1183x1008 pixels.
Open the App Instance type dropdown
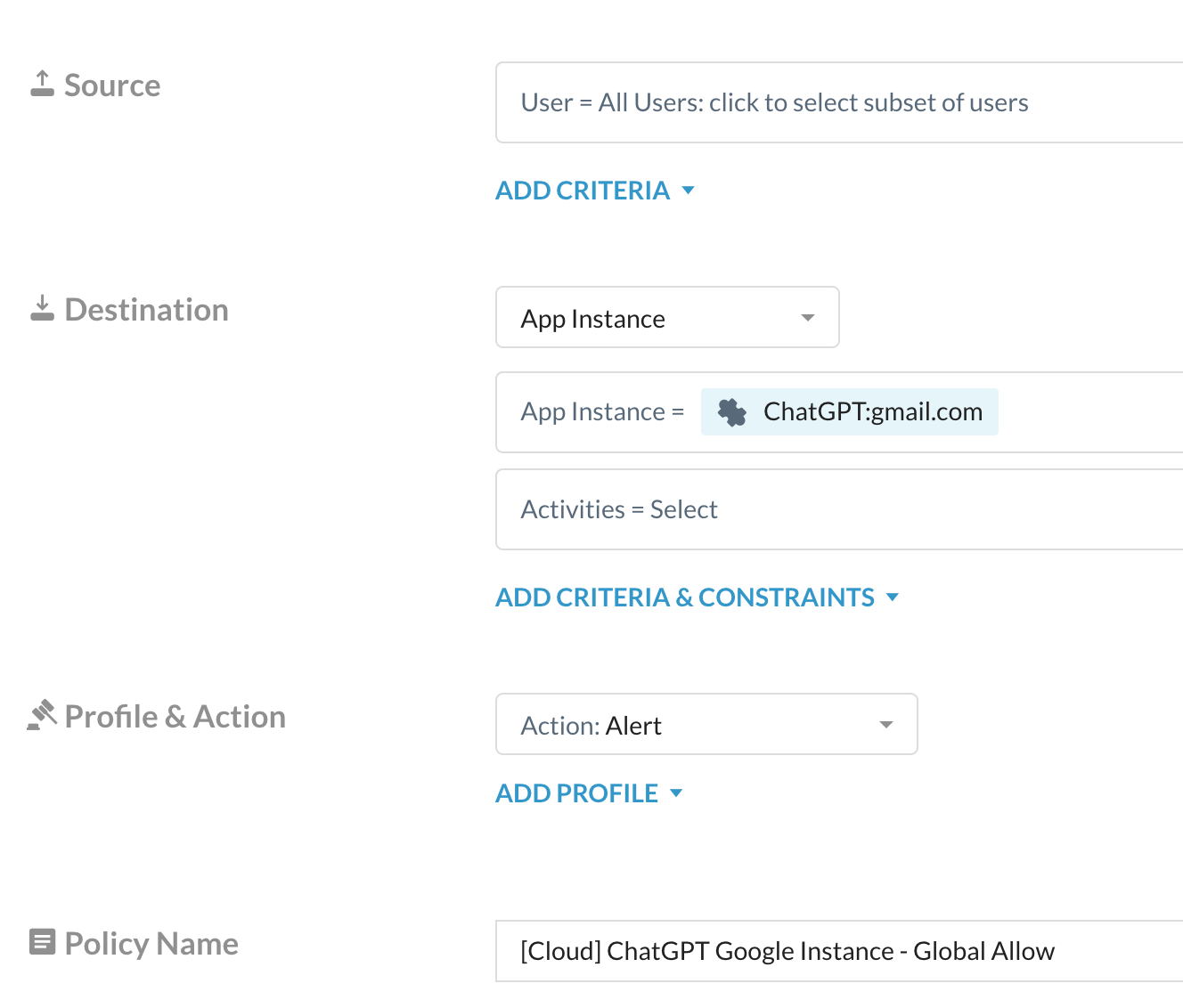pyautogui.click(x=667, y=317)
